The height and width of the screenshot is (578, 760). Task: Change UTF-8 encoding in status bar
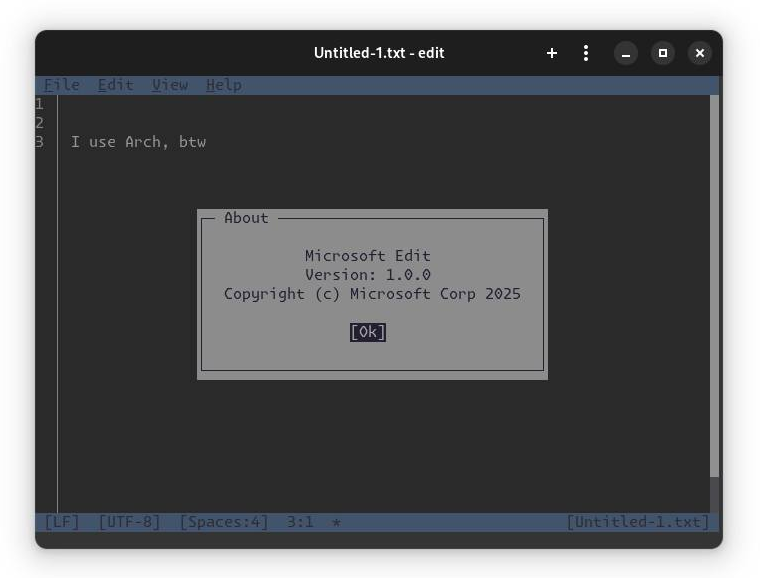coord(129,522)
